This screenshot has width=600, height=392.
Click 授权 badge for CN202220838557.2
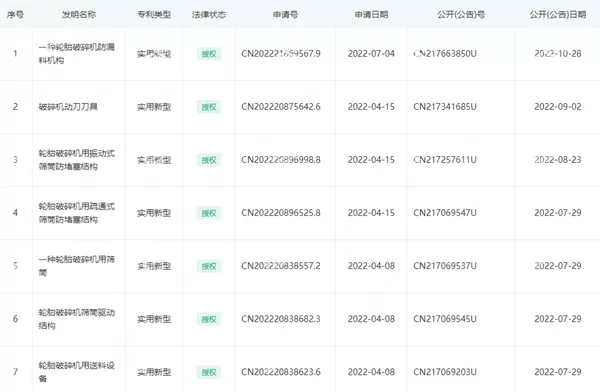point(209,266)
